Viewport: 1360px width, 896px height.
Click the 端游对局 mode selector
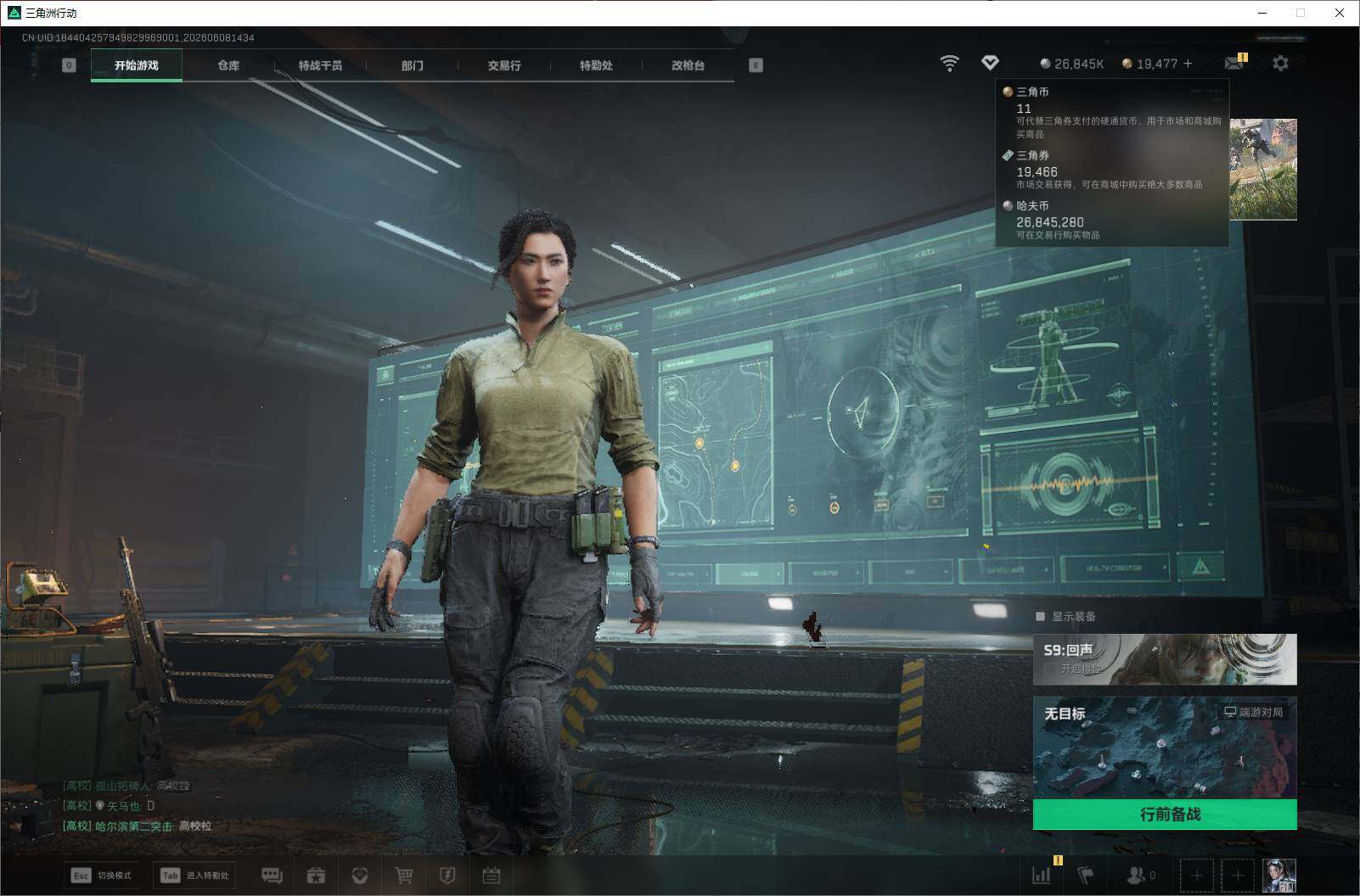point(1254,712)
